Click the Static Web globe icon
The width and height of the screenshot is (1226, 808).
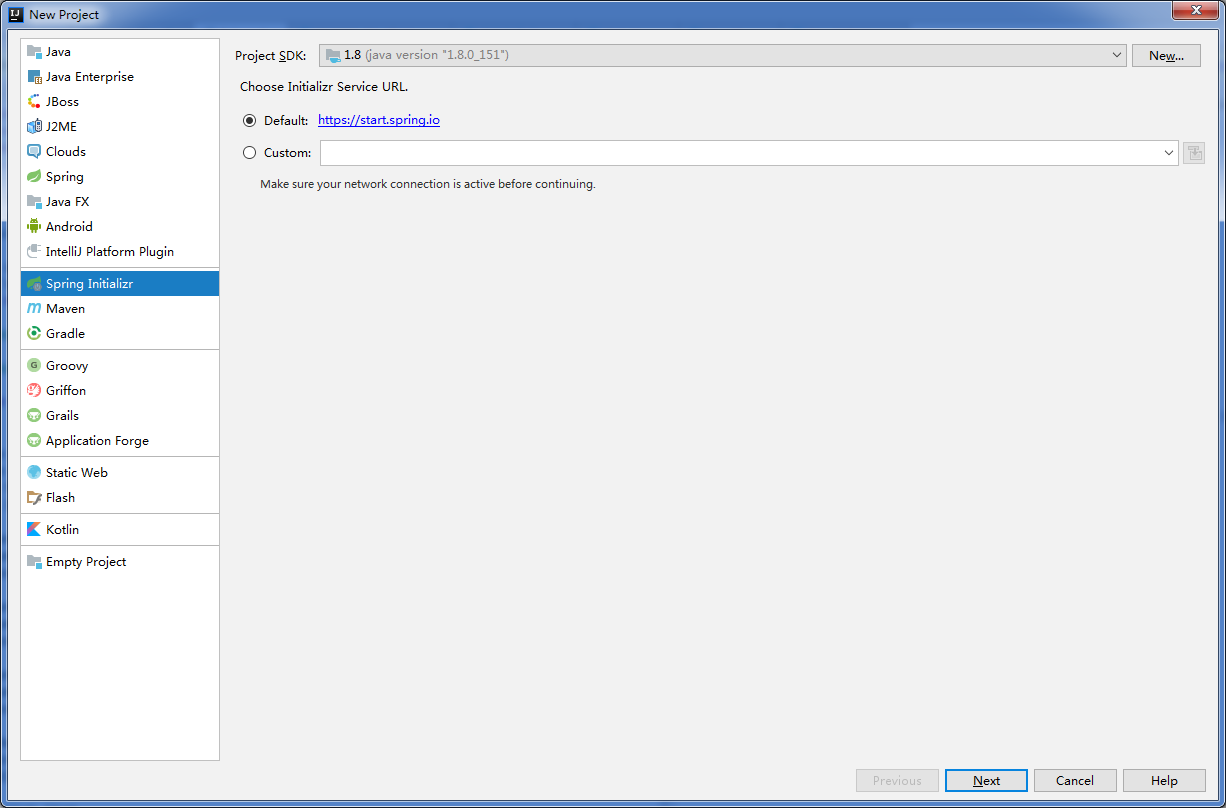click(34, 473)
